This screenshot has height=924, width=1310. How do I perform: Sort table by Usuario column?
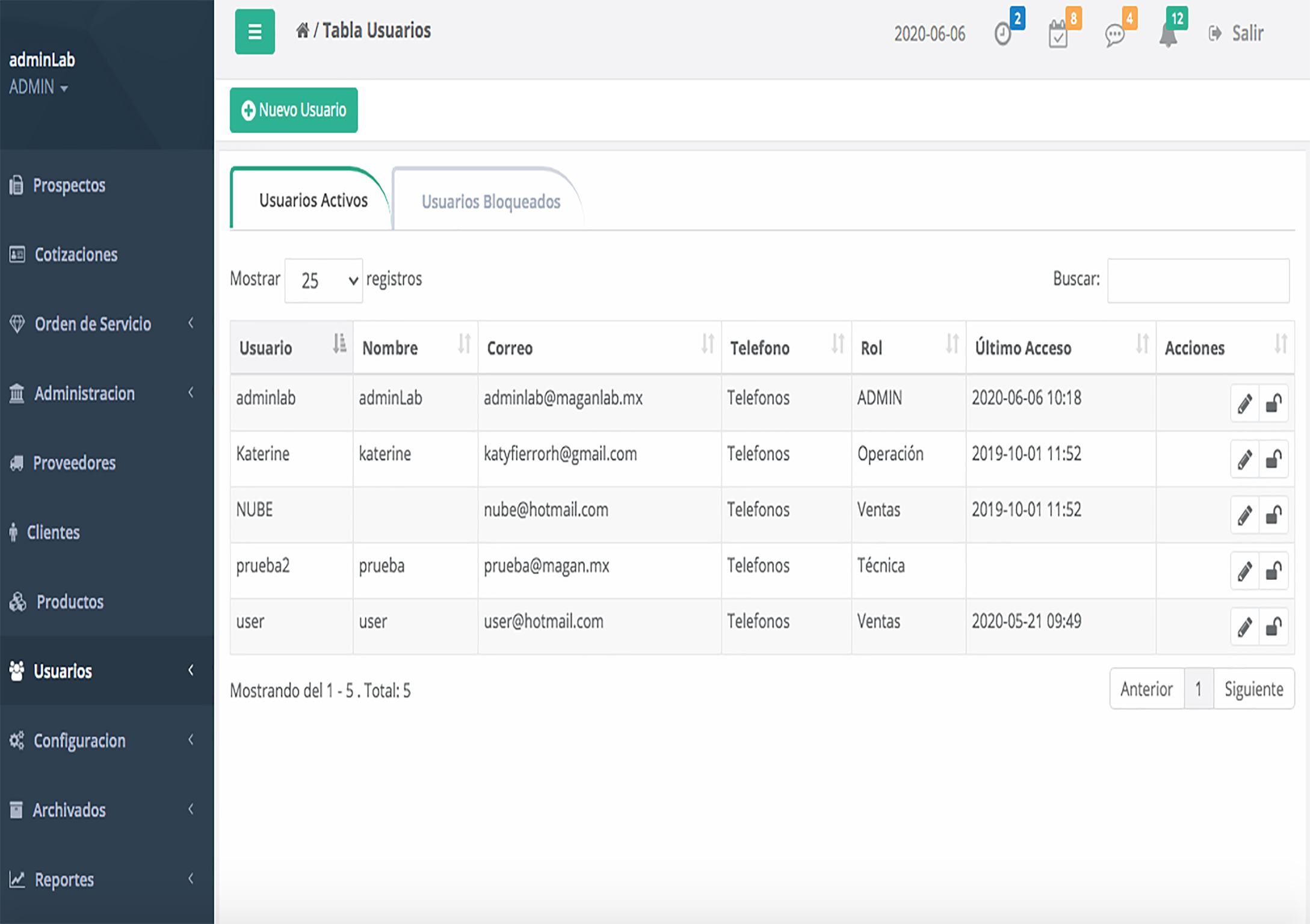pos(291,347)
